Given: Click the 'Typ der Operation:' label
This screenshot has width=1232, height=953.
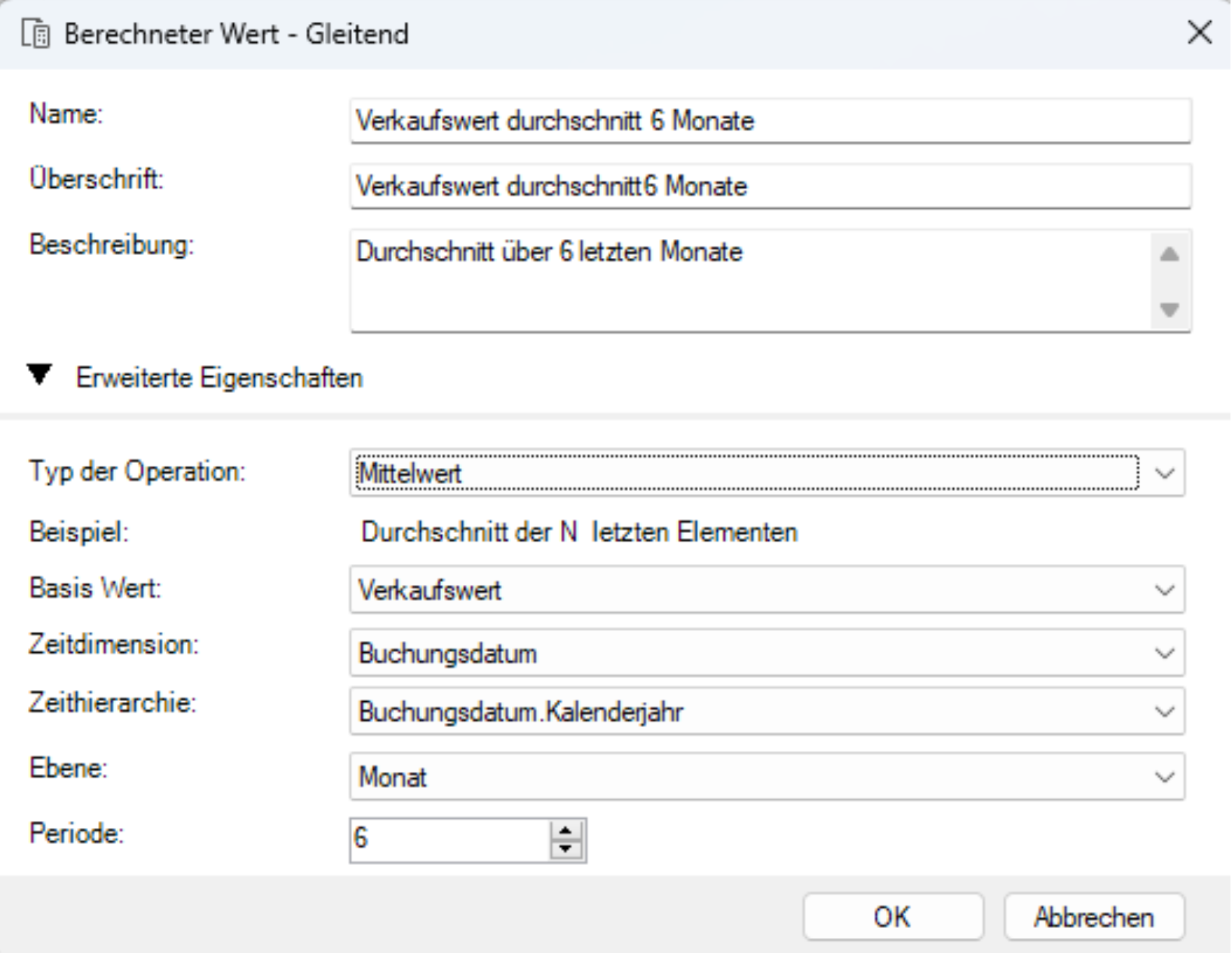Looking at the screenshot, I should point(137,472).
